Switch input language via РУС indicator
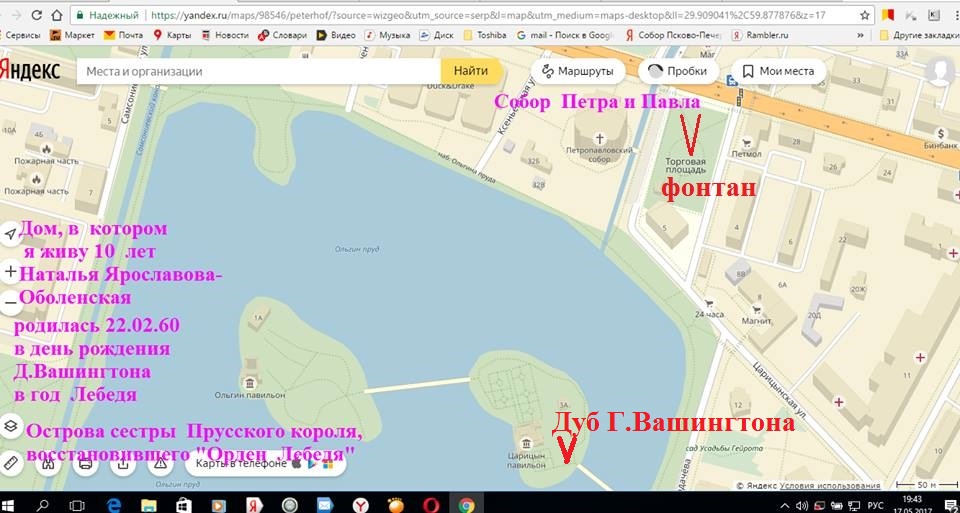Viewport: 960px width, 513px height. [874, 505]
